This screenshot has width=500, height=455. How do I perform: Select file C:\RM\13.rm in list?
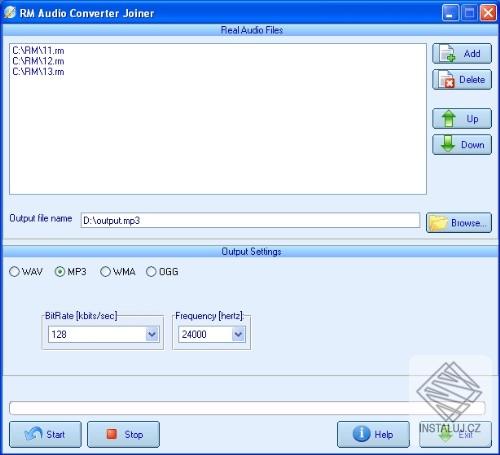(x=38, y=72)
